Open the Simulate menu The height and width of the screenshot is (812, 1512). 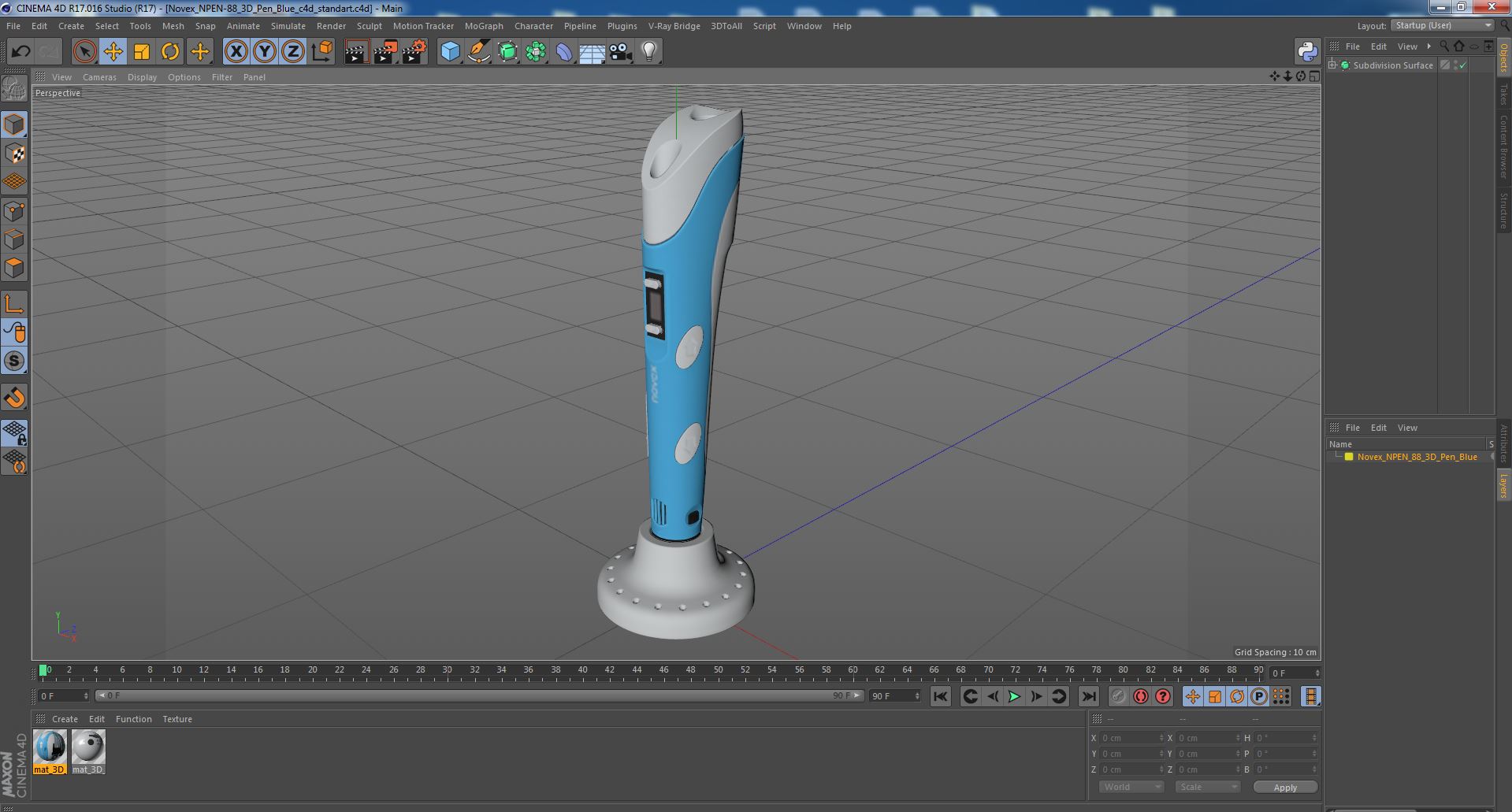[x=288, y=26]
